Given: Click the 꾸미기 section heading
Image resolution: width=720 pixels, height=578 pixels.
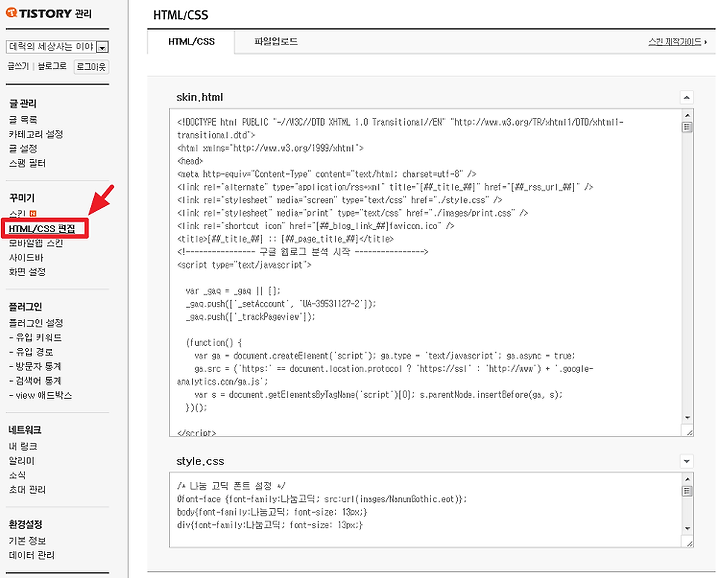Looking at the screenshot, I should pyautogui.click(x=22, y=198).
